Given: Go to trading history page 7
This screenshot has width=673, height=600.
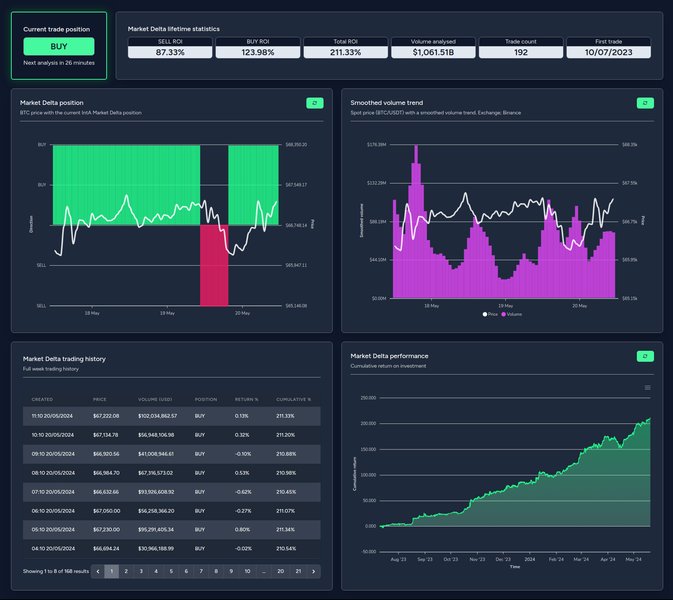Looking at the screenshot, I should point(201,571).
